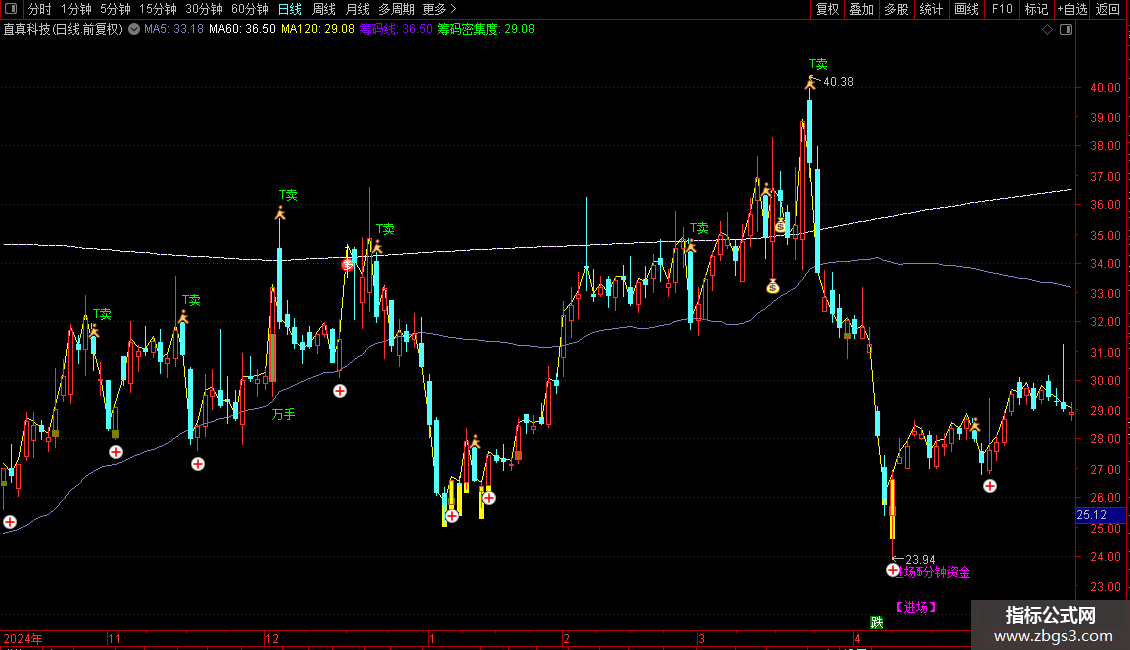Click the 筹码密集度: 29.08 label

click(486, 30)
